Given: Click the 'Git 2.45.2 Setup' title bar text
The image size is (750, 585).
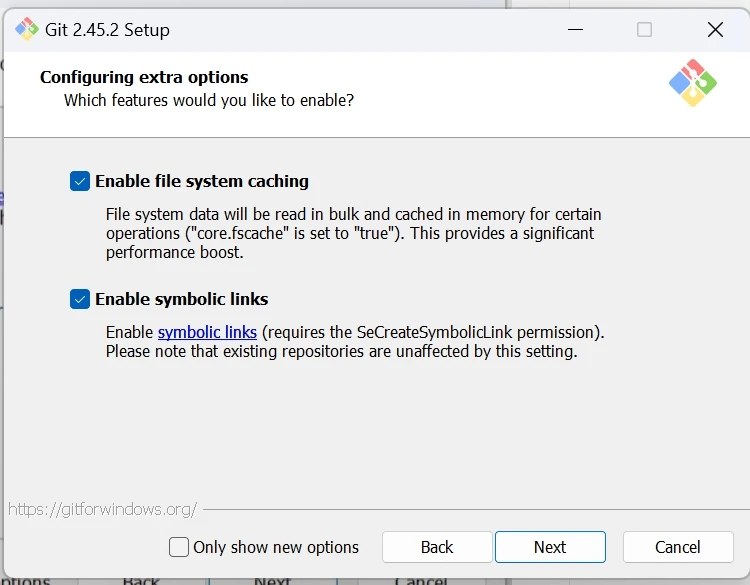Looking at the screenshot, I should [x=107, y=30].
